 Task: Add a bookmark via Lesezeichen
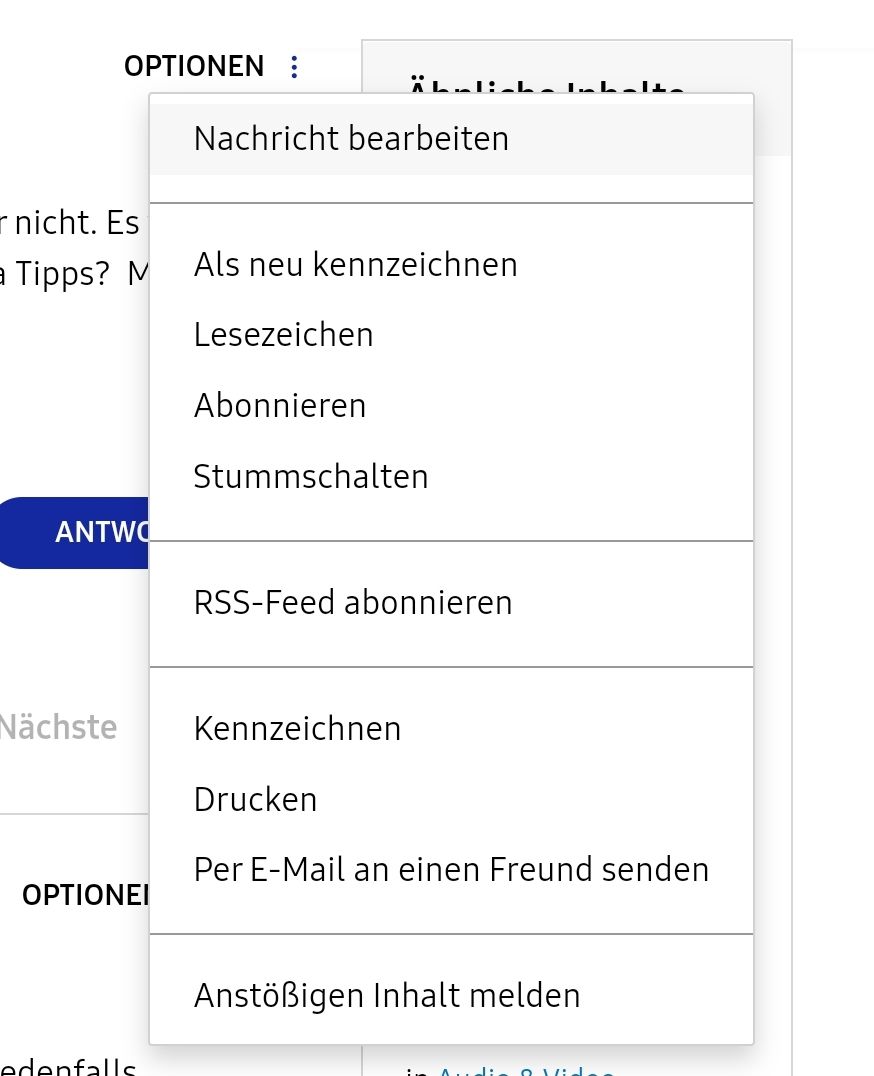283,335
